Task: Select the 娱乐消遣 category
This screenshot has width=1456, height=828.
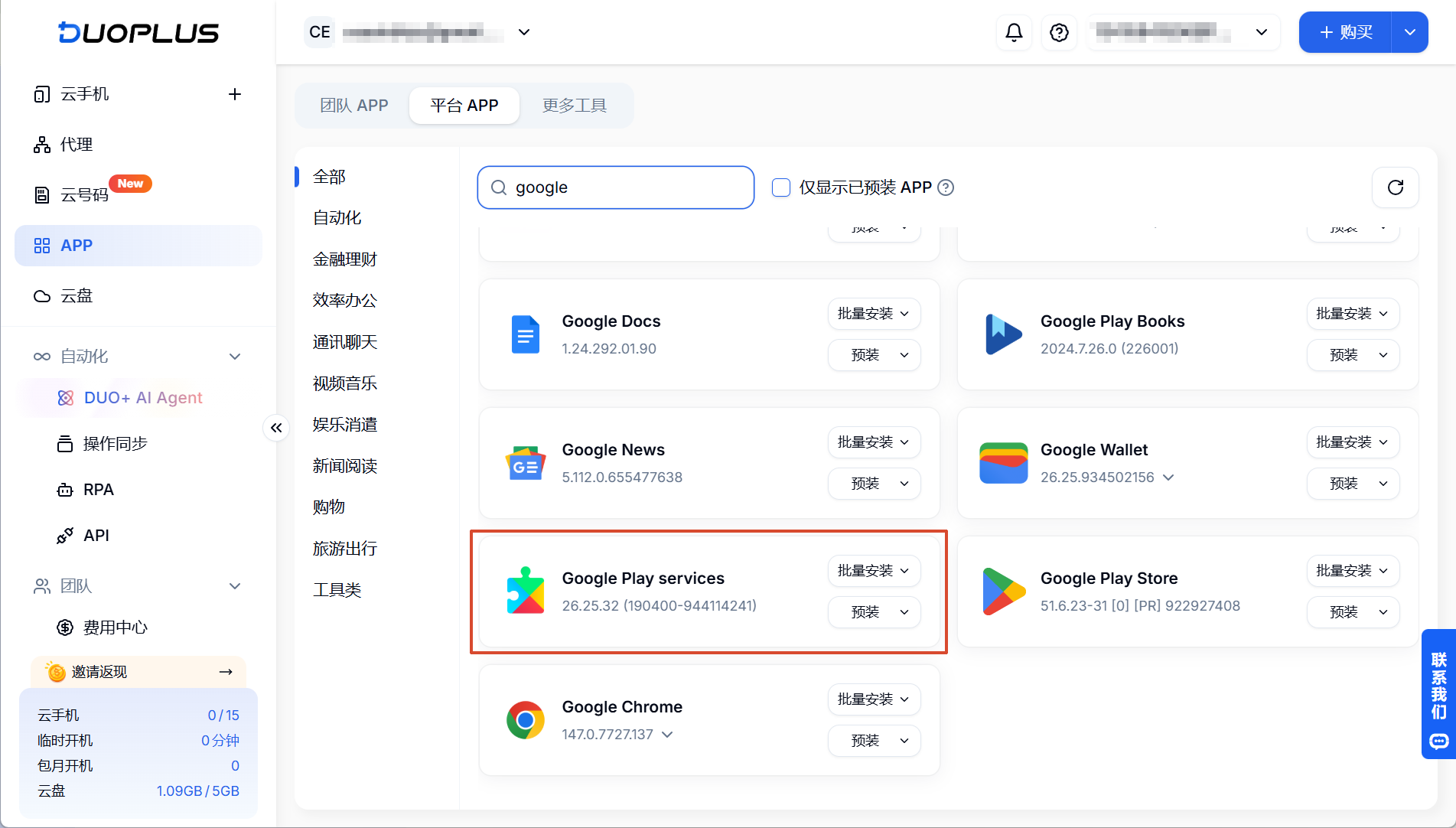Action: click(x=345, y=425)
